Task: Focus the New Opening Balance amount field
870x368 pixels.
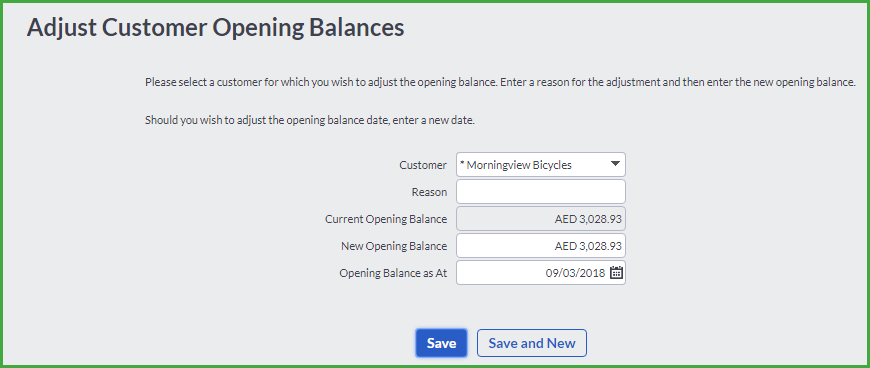Action: (x=541, y=246)
